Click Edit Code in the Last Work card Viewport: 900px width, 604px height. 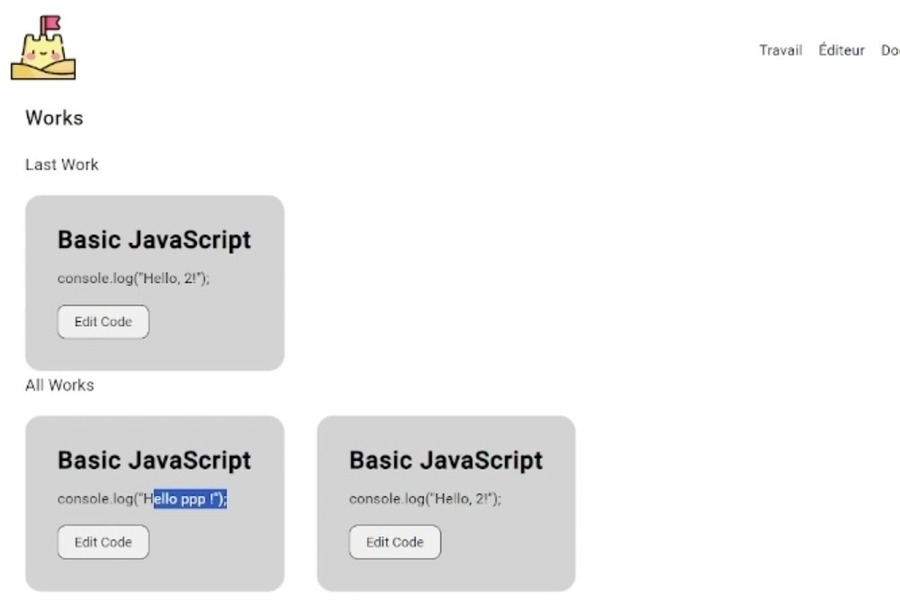tap(103, 322)
